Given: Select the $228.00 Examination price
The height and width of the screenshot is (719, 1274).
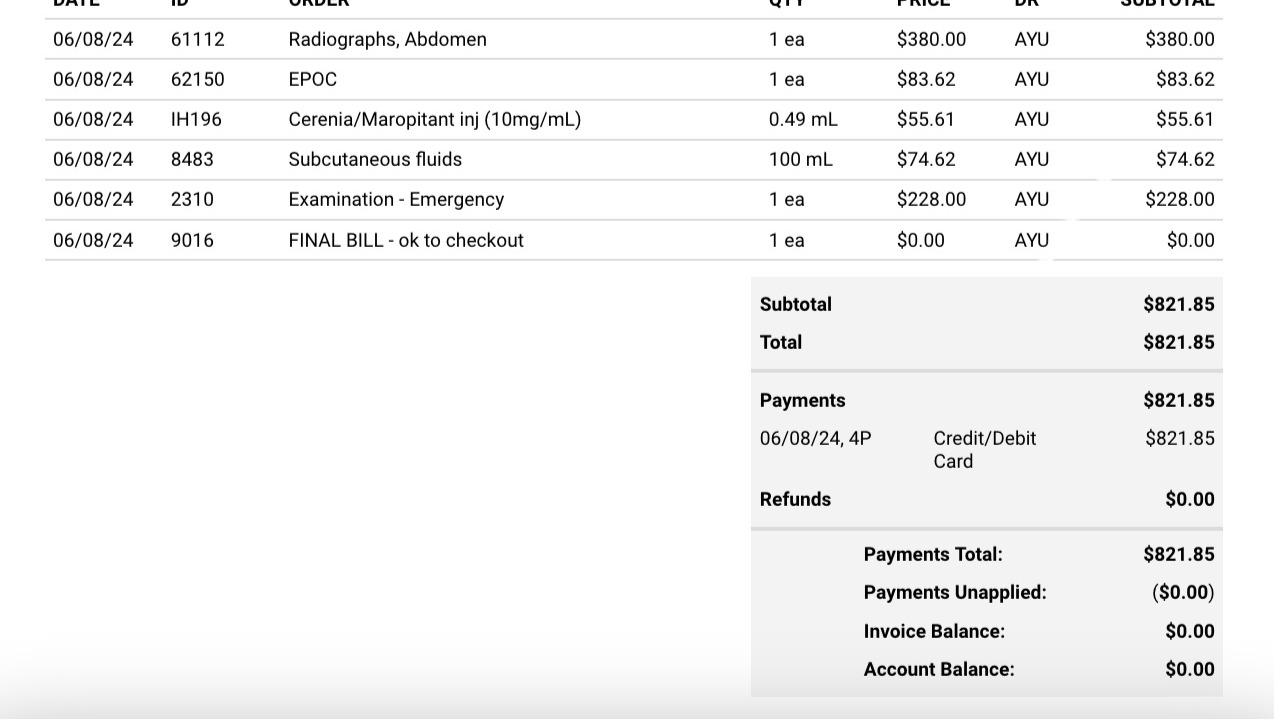Looking at the screenshot, I should [x=931, y=200].
